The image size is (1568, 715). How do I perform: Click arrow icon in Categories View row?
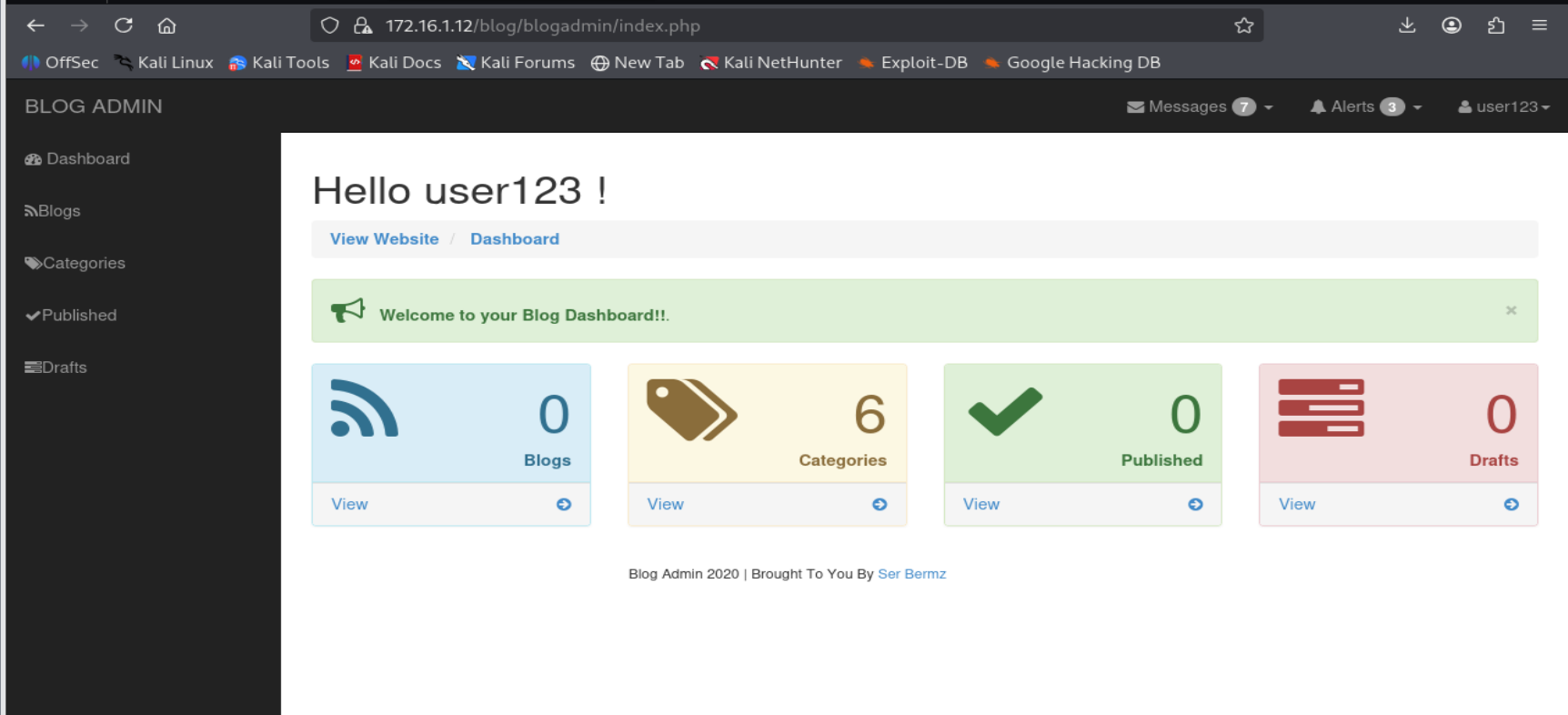(x=879, y=504)
